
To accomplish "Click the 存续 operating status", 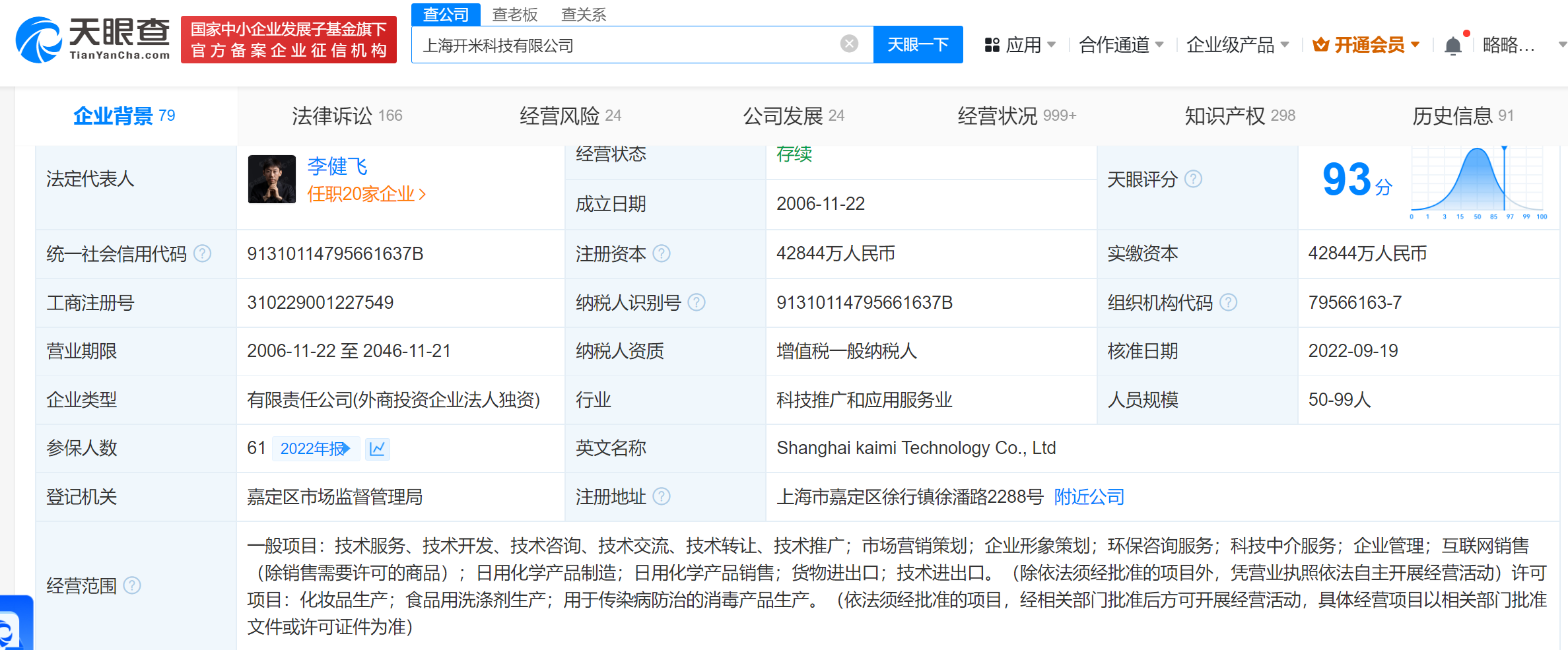I will [x=794, y=154].
